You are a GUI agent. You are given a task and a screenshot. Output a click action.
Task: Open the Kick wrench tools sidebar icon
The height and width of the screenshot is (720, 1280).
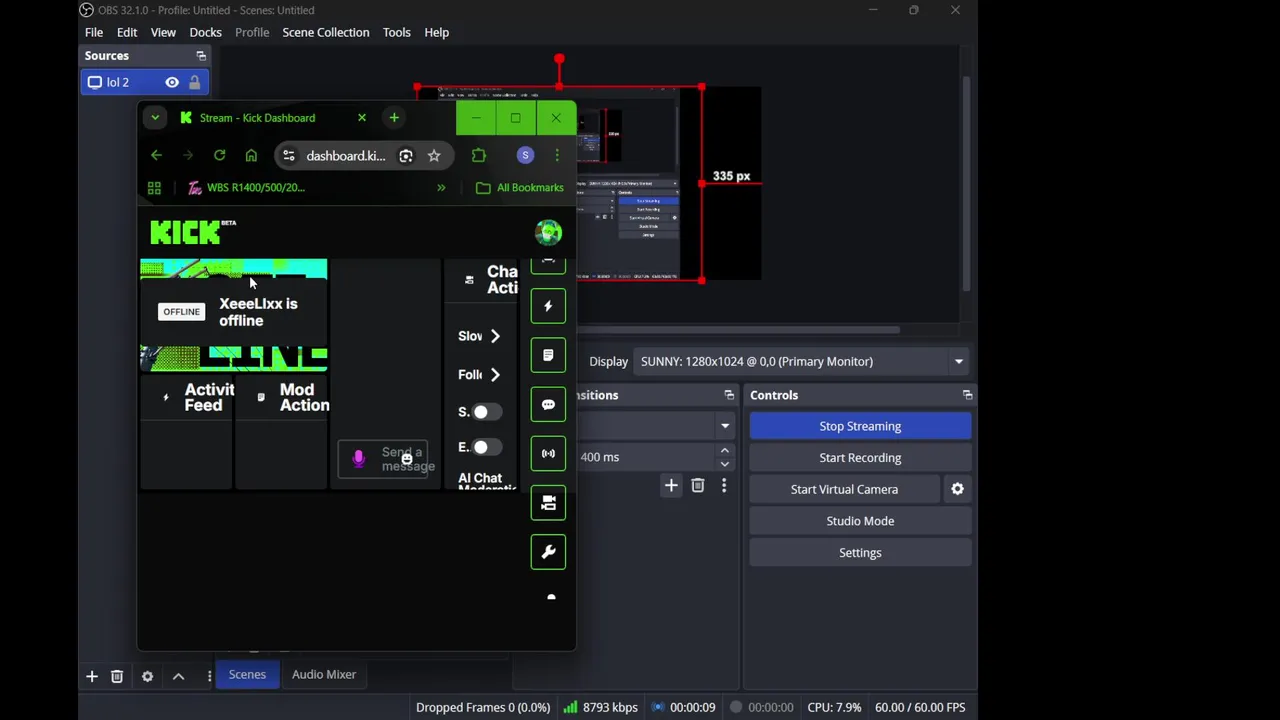(548, 552)
